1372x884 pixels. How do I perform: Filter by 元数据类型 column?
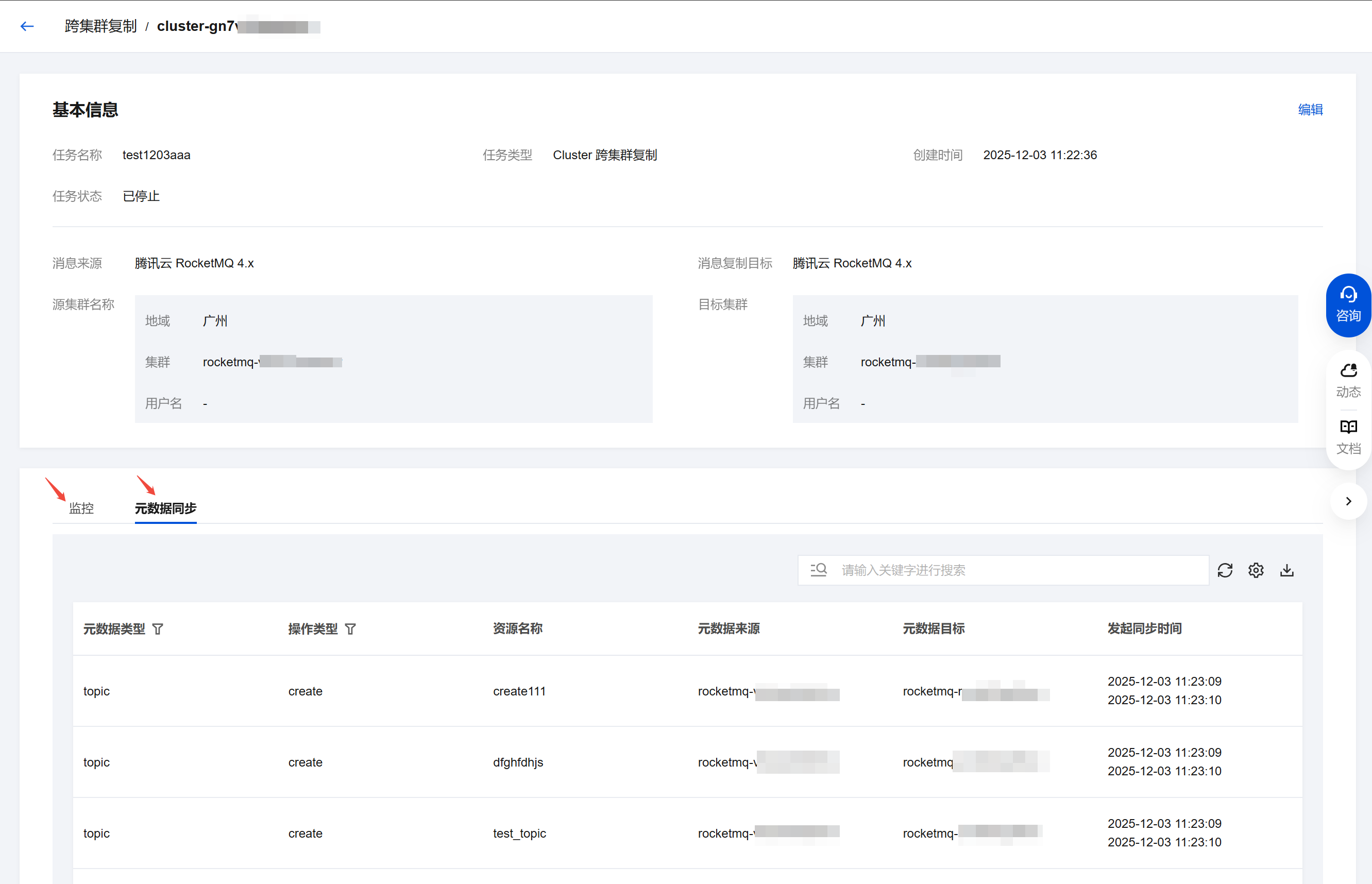tap(158, 629)
